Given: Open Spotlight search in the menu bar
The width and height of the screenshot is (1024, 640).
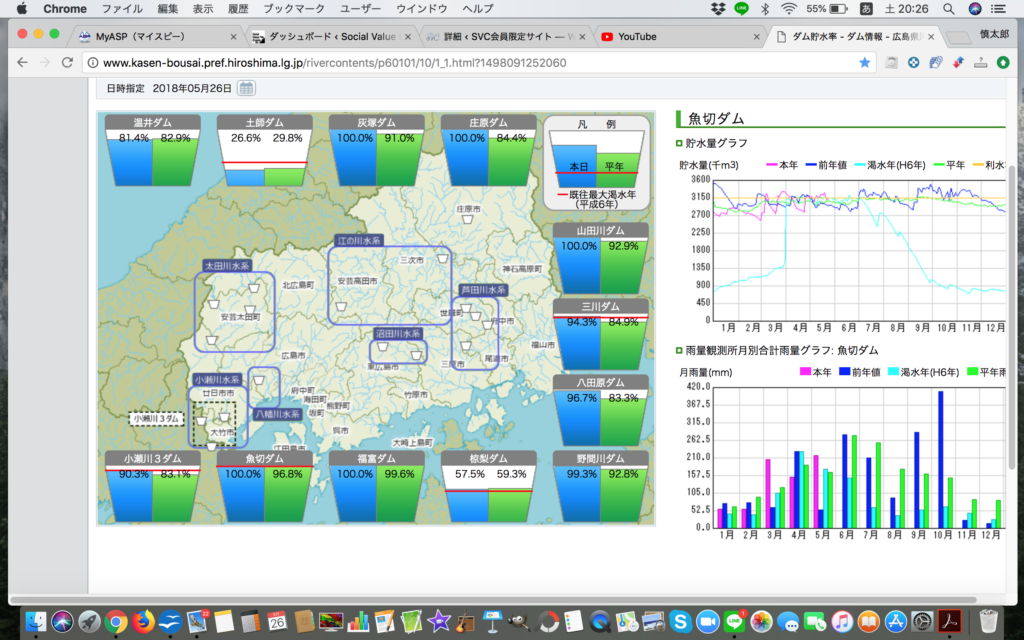Looking at the screenshot, I should pyautogui.click(x=947, y=9).
